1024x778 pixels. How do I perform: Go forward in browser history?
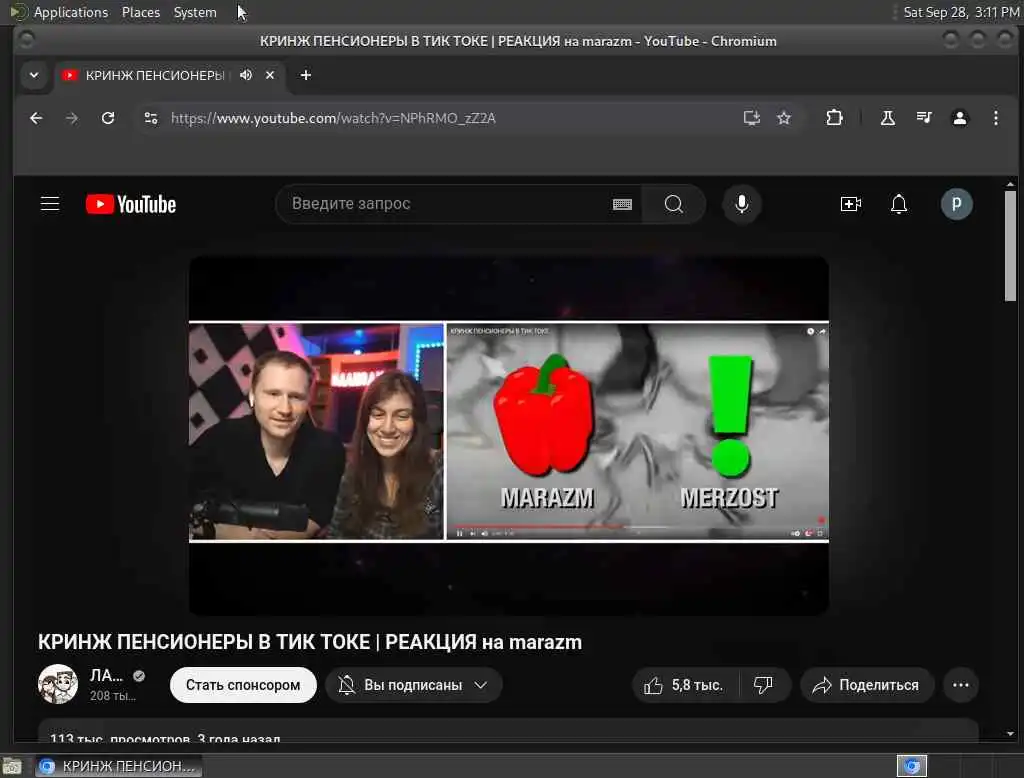pos(72,118)
